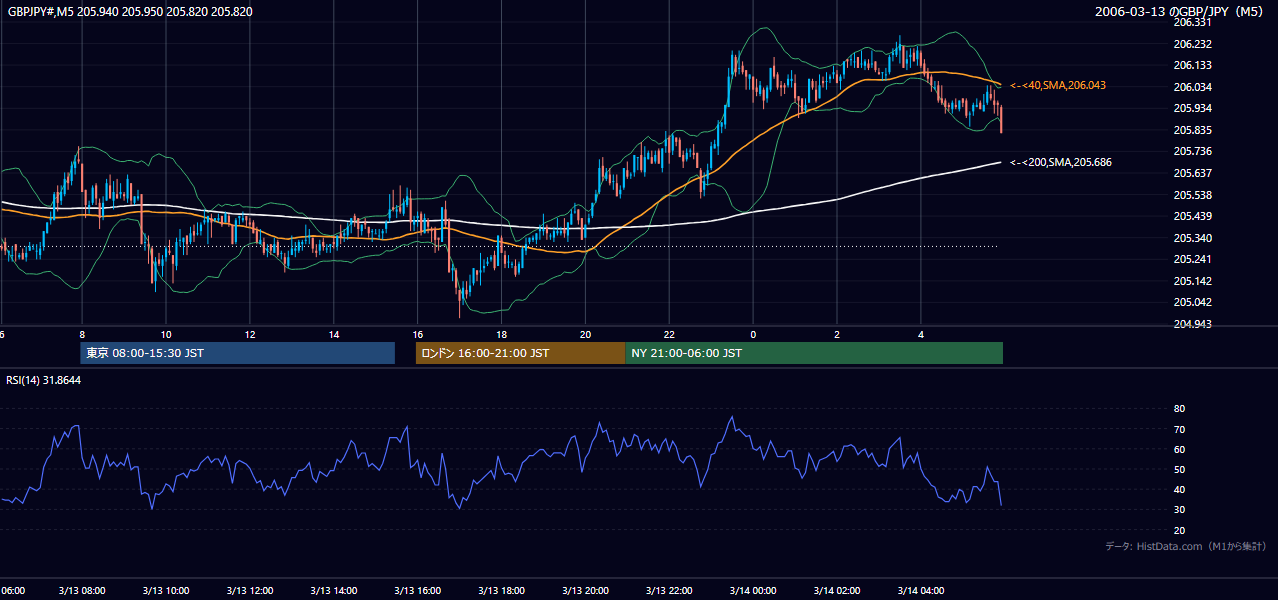The width and height of the screenshot is (1278, 600).
Task: Click the bottom date label 3/14 04:00
Action: click(x=922, y=590)
